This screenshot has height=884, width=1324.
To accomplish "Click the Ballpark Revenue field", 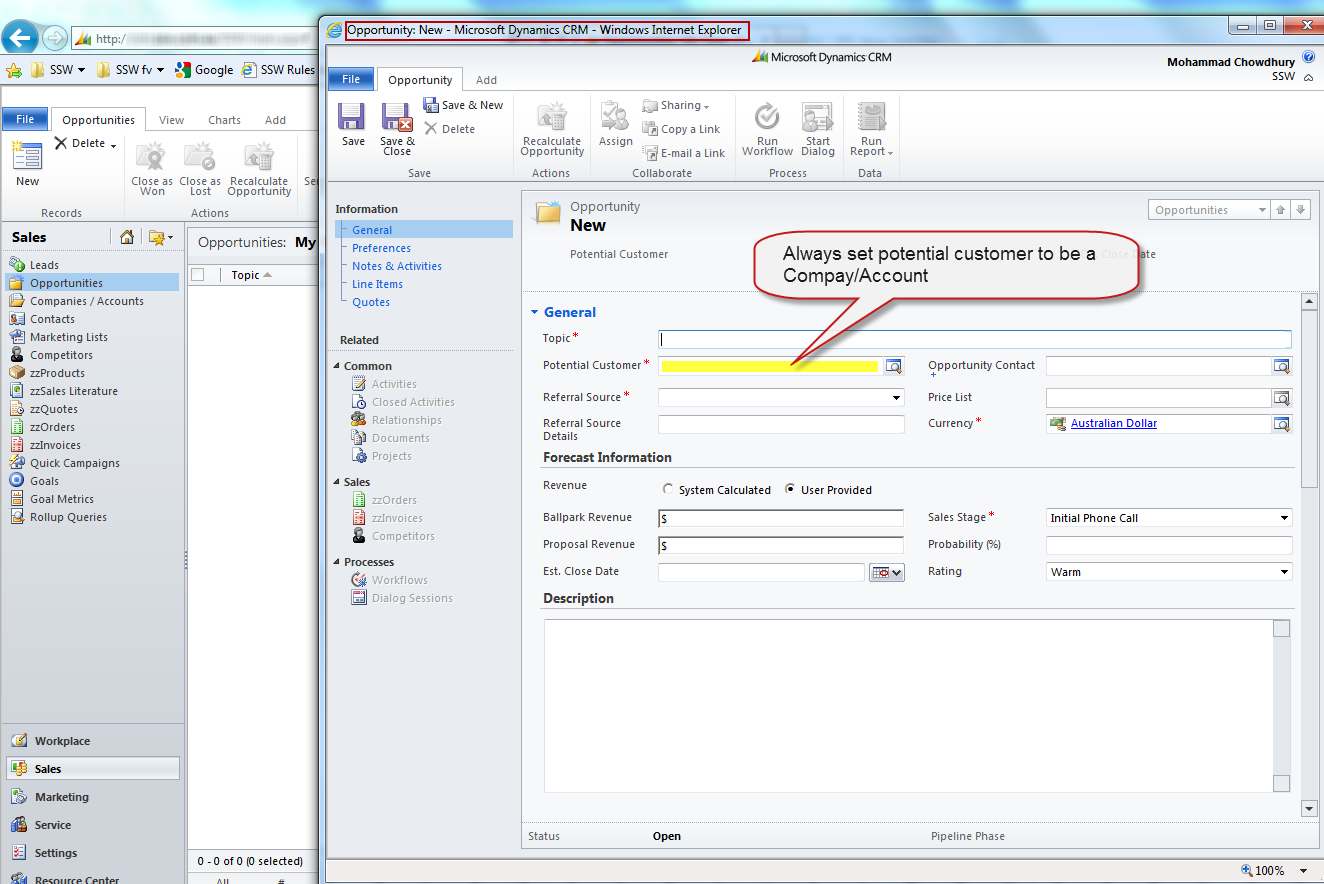I will (781, 518).
